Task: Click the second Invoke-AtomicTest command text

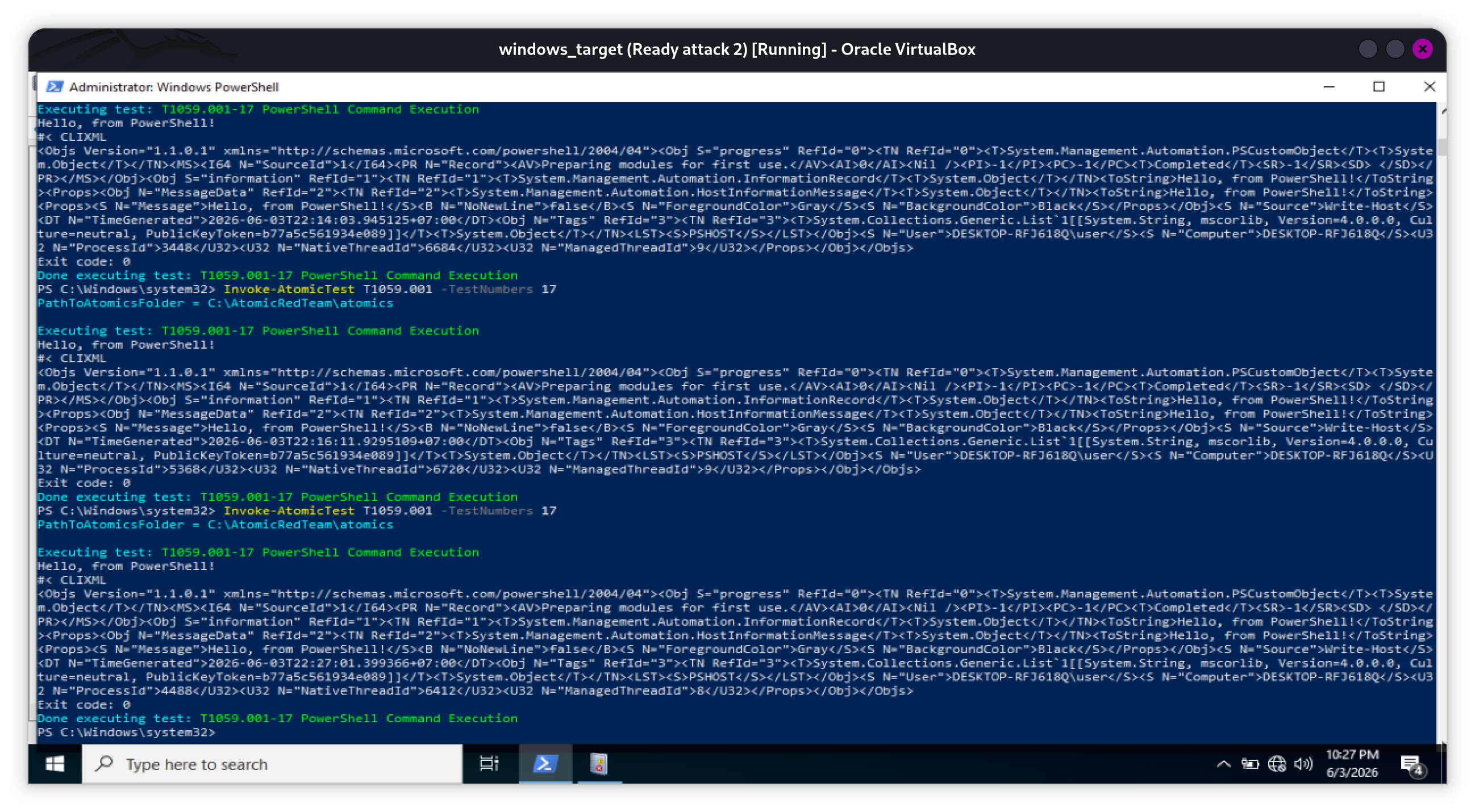Action: [x=289, y=510]
